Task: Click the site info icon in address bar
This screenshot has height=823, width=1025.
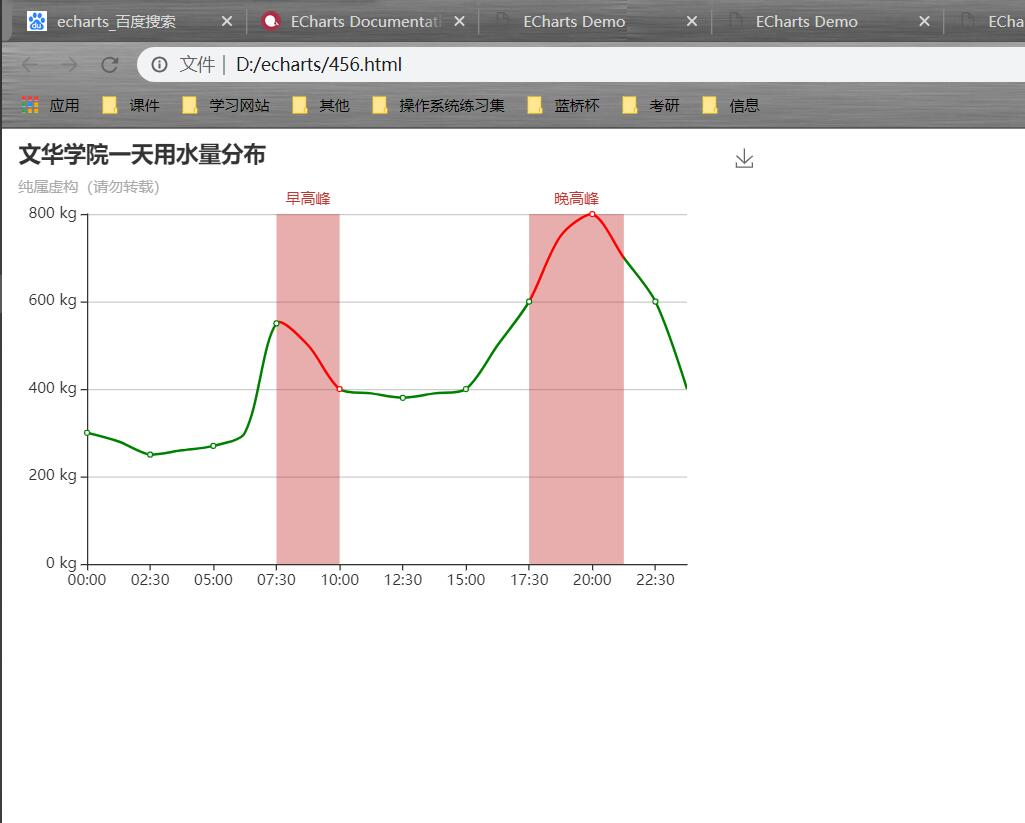Action: coord(159,64)
